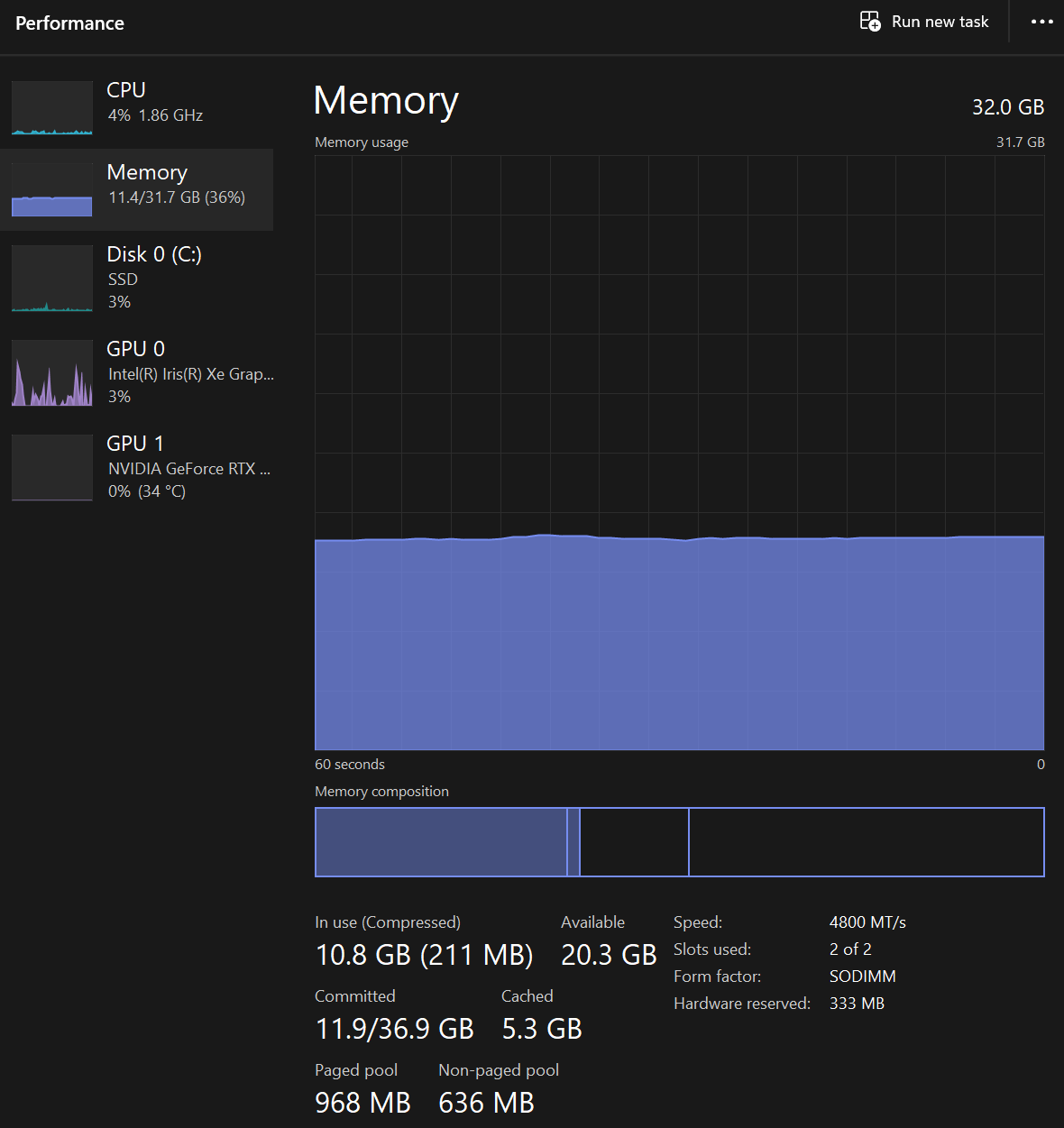Image resolution: width=1064 pixels, height=1128 pixels.
Task: Select the CPU mini graph thumbnail
Action: (52, 108)
